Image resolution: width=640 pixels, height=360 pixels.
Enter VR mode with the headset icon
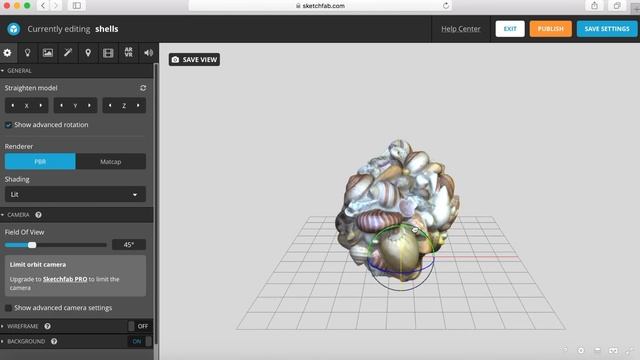click(x=613, y=350)
